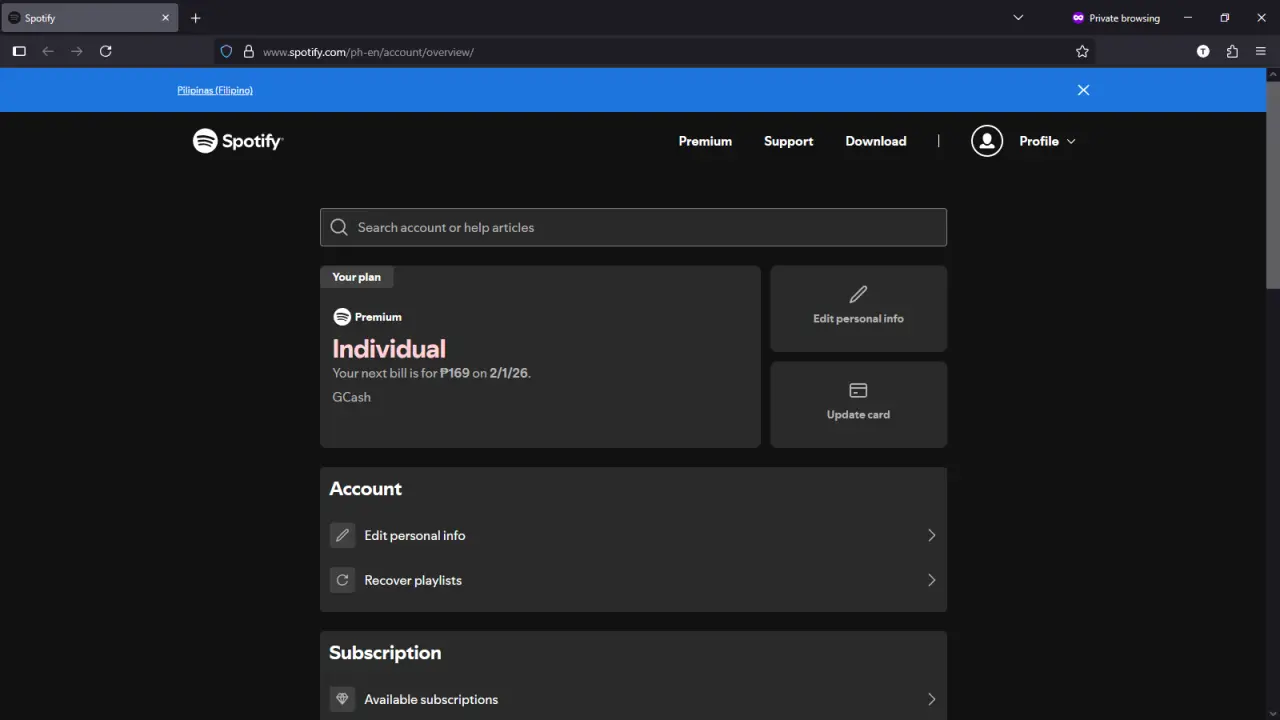This screenshot has height=720, width=1280.
Task: Open the circular T toolbar extension icon
Action: pos(1203,51)
